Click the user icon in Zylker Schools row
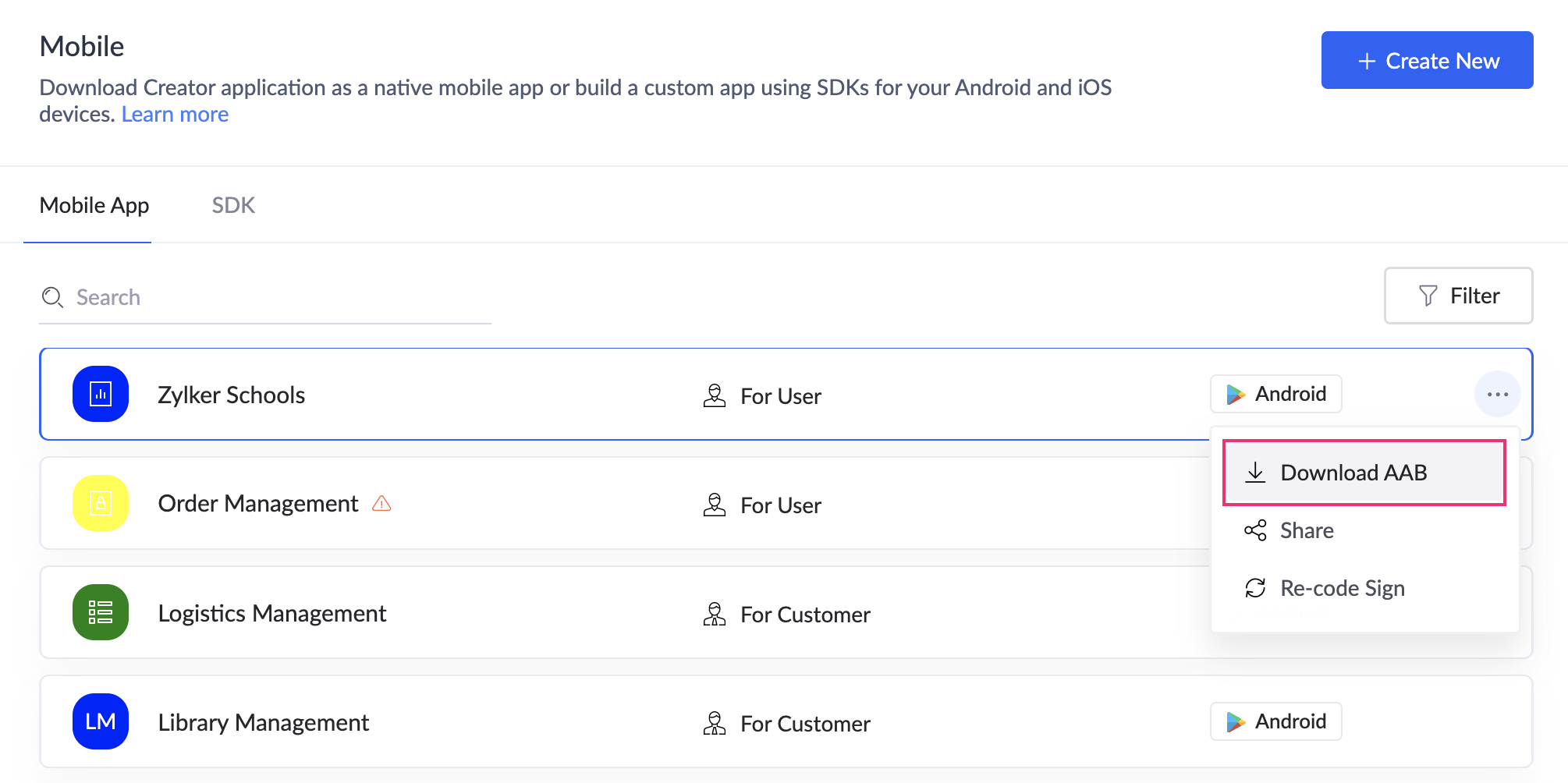The height and width of the screenshot is (783, 1568). [715, 395]
